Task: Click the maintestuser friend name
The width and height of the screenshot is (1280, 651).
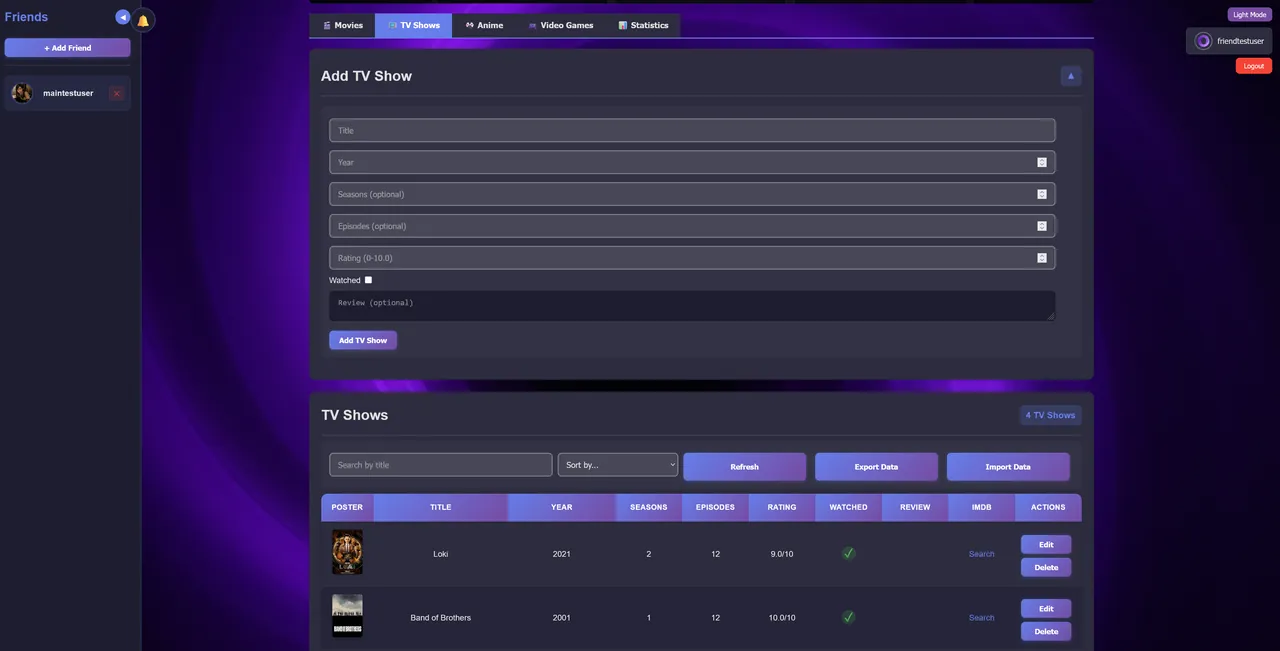Action: (x=68, y=93)
